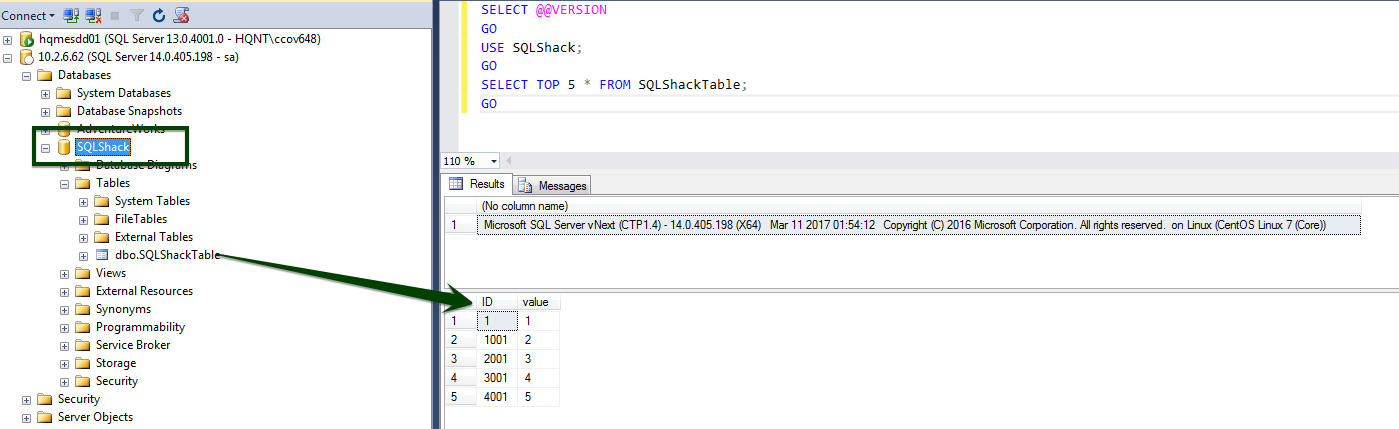Click the External Tables folder icon

102,237
